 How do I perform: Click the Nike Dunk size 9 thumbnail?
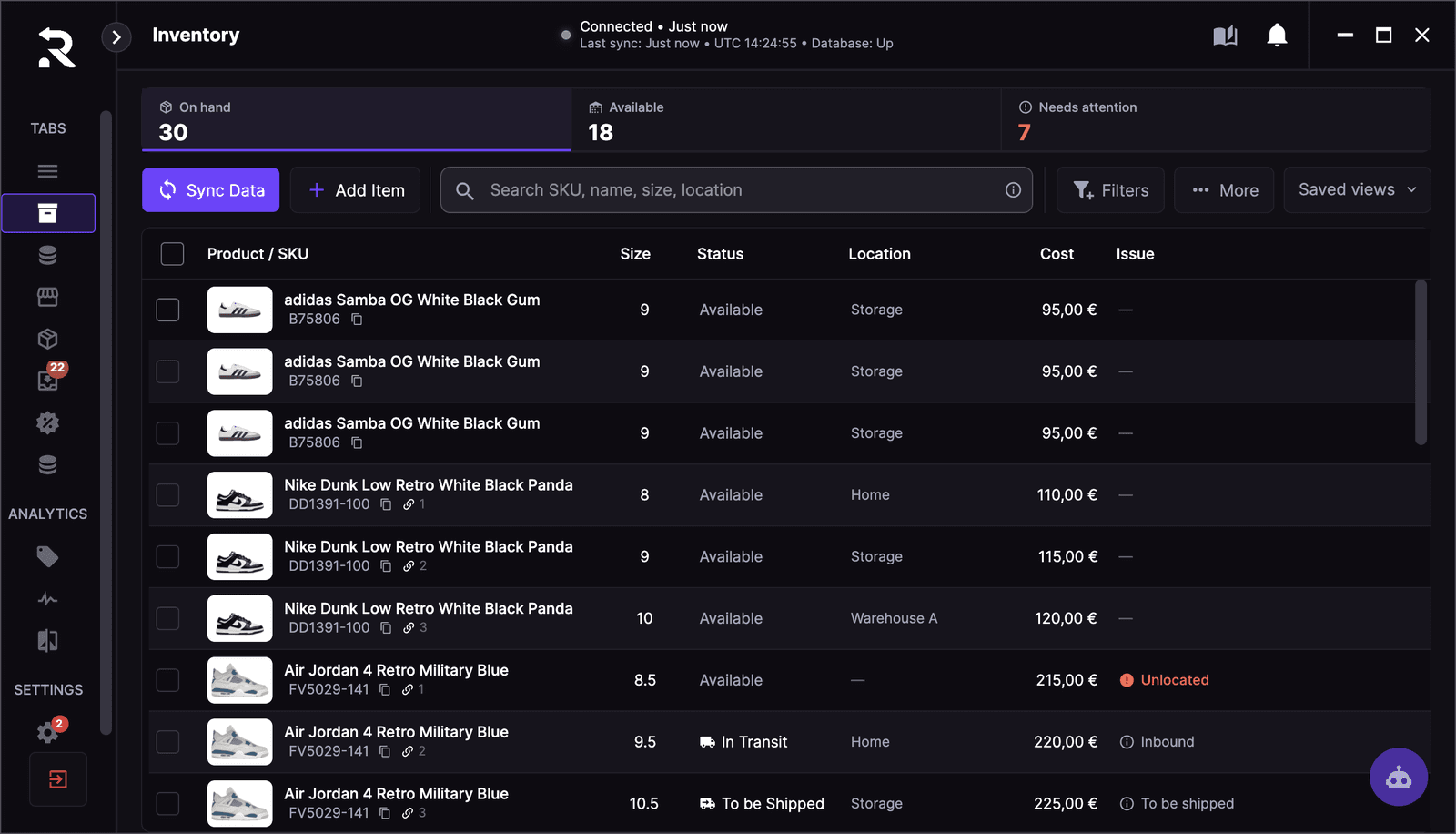point(239,557)
